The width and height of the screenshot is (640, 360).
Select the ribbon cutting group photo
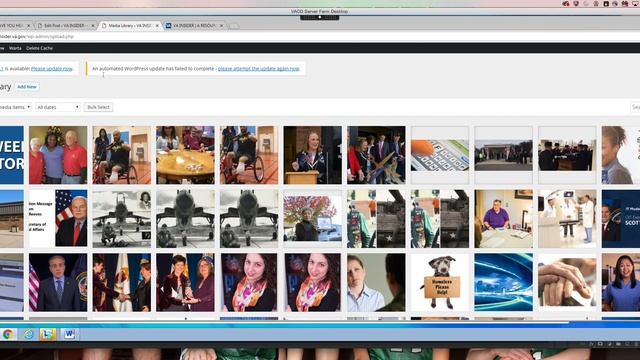[x=376, y=155]
